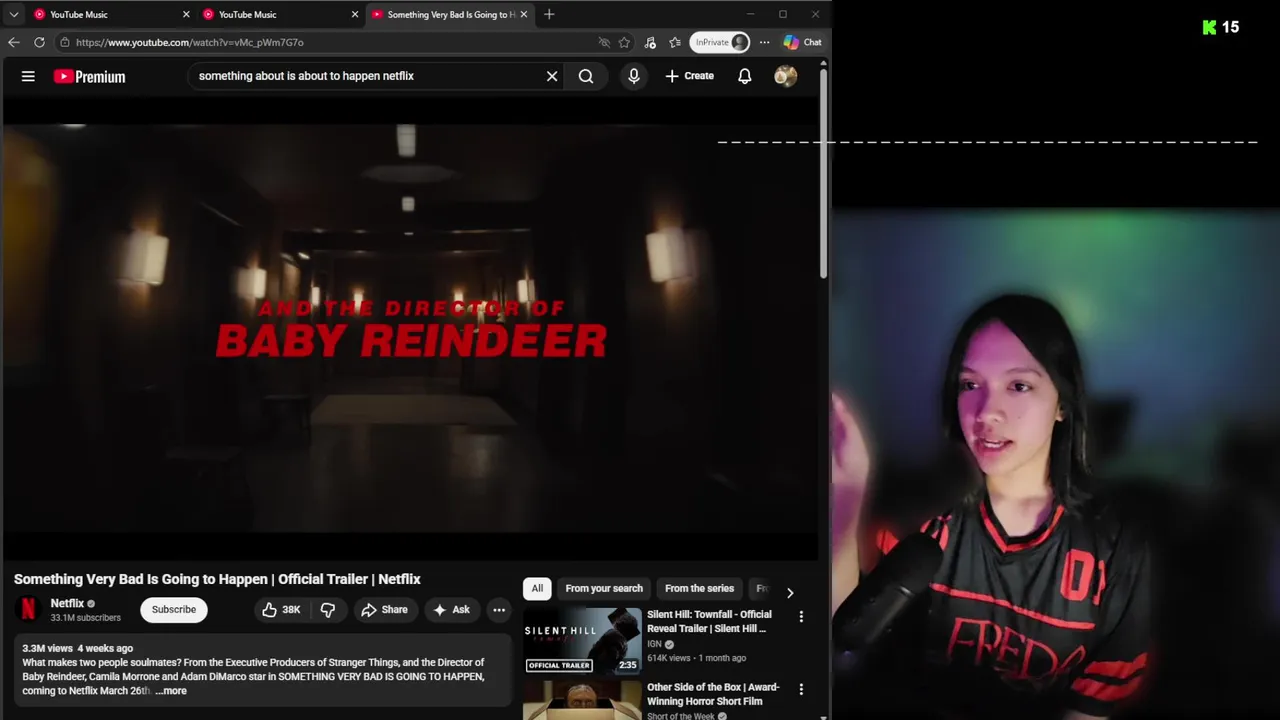The height and width of the screenshot is (720, 1280).
Task: Open browser settings ellipsis menu
Action: click(x=764, y=42)
